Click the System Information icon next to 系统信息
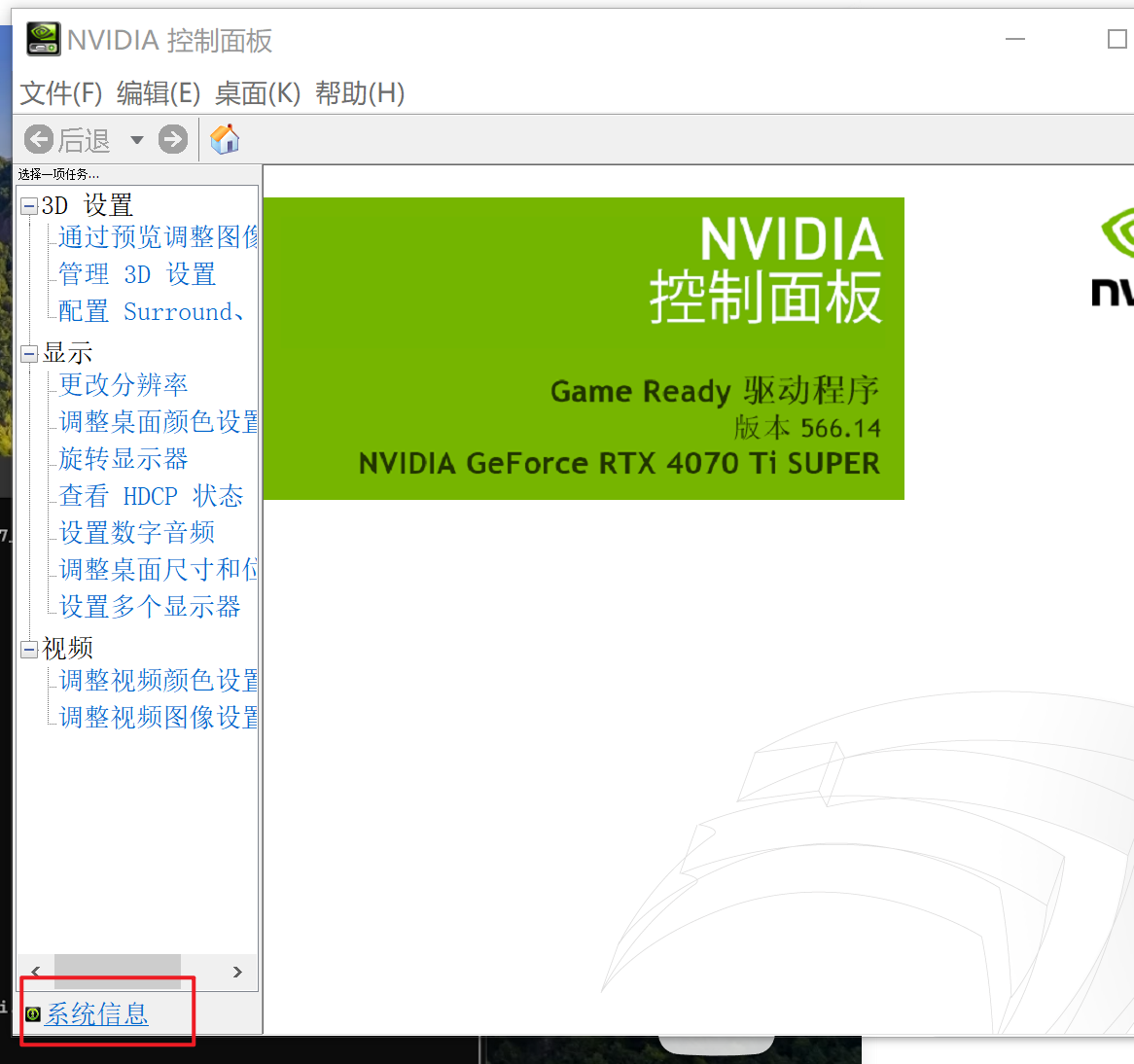This screenshot has height=1064, width=1134. [33, 1014]
